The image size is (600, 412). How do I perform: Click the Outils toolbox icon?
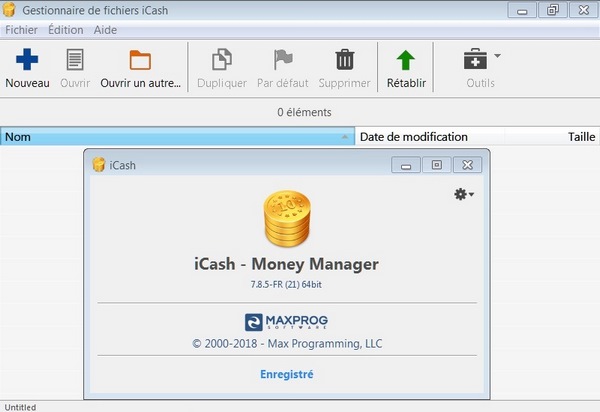475,59
